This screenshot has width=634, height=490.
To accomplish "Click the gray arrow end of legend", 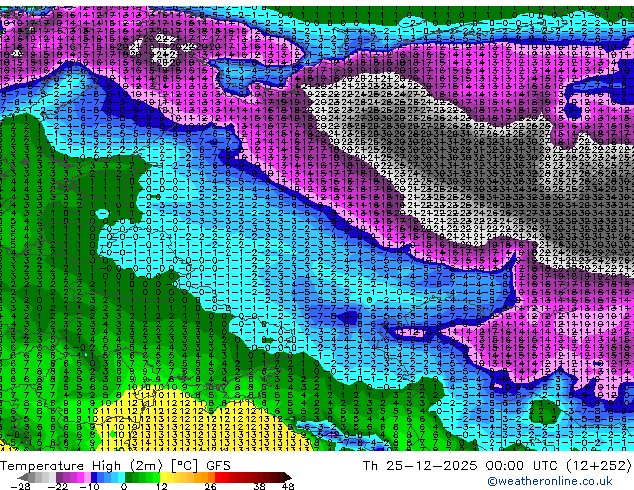I will pos(23,477).
